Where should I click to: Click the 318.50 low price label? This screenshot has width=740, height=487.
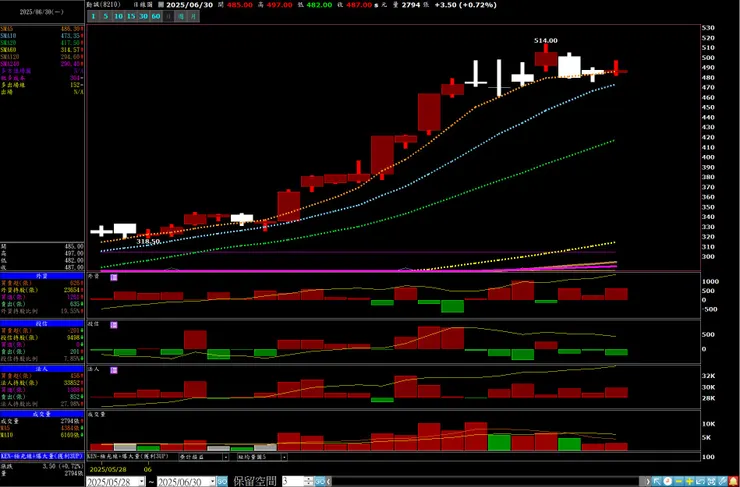[x=148, y=241]
